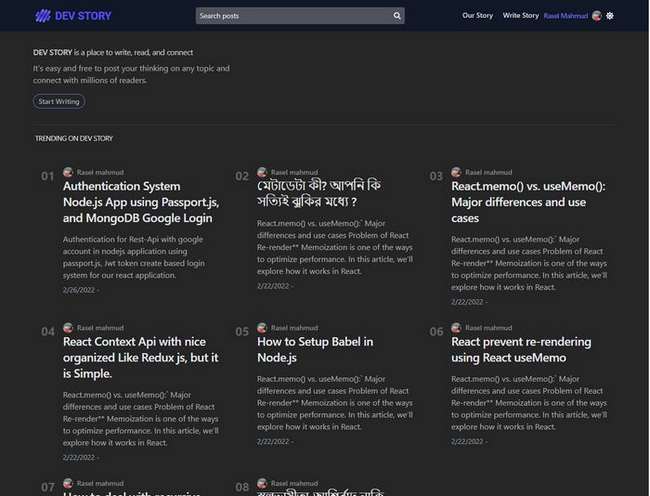Open the Bengali metadata post titled 02
This screenshot has width=650, height=496.
318,193
